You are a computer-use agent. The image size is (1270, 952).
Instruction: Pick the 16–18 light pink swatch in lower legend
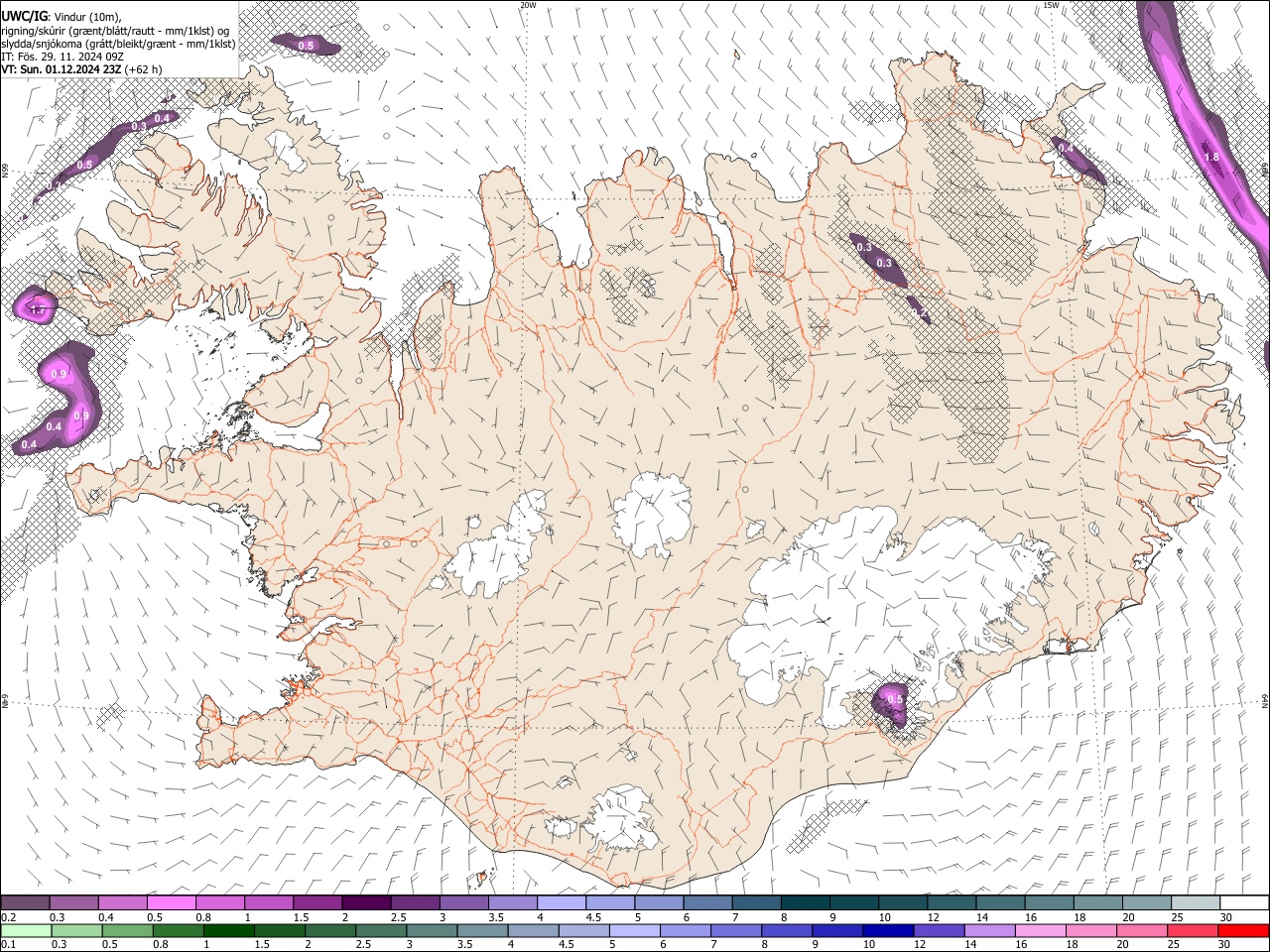pyautogui.click(x=1041, y=931)
